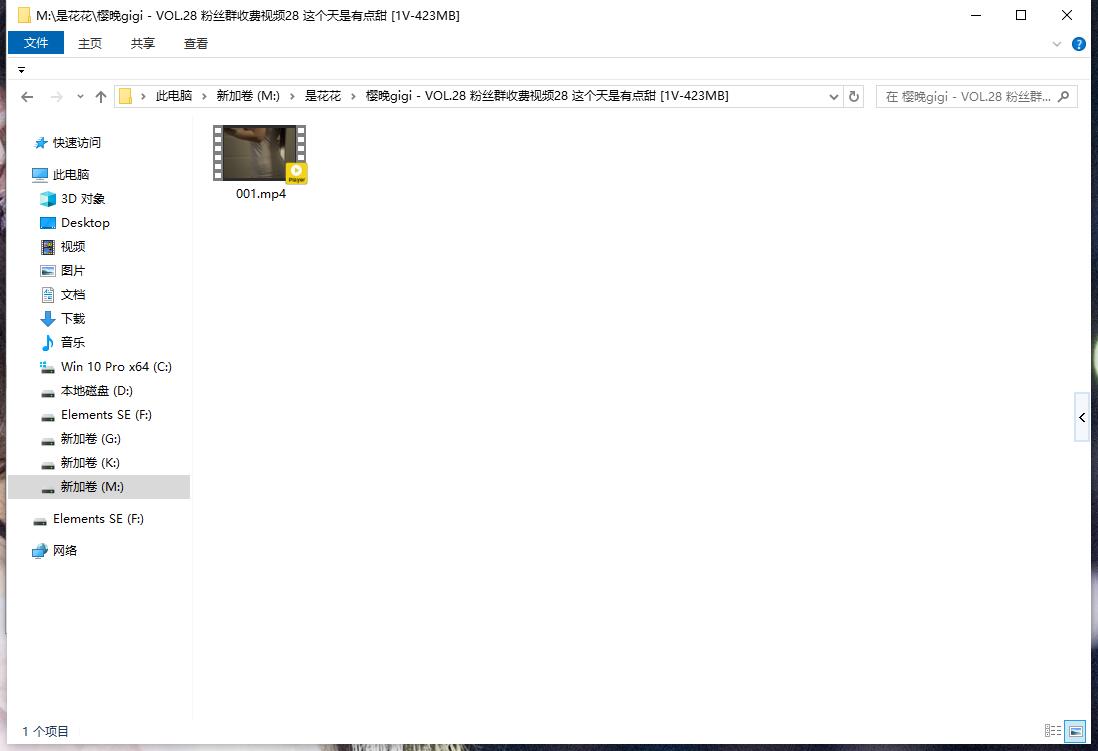Toggle the preview pane side arrow
This screenshot has width=1098, height=751.
1082,418
